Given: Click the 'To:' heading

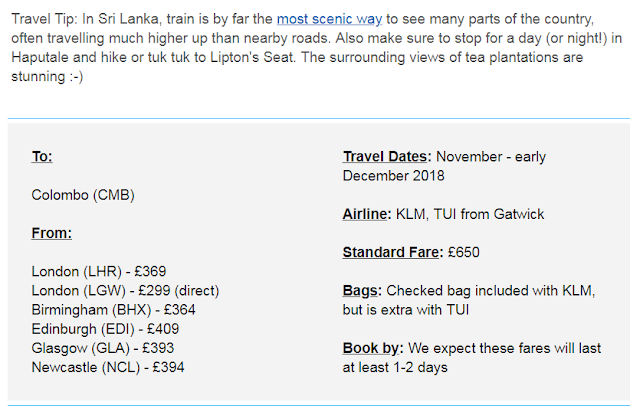Looking at the screenshot, I should [42, 156].
